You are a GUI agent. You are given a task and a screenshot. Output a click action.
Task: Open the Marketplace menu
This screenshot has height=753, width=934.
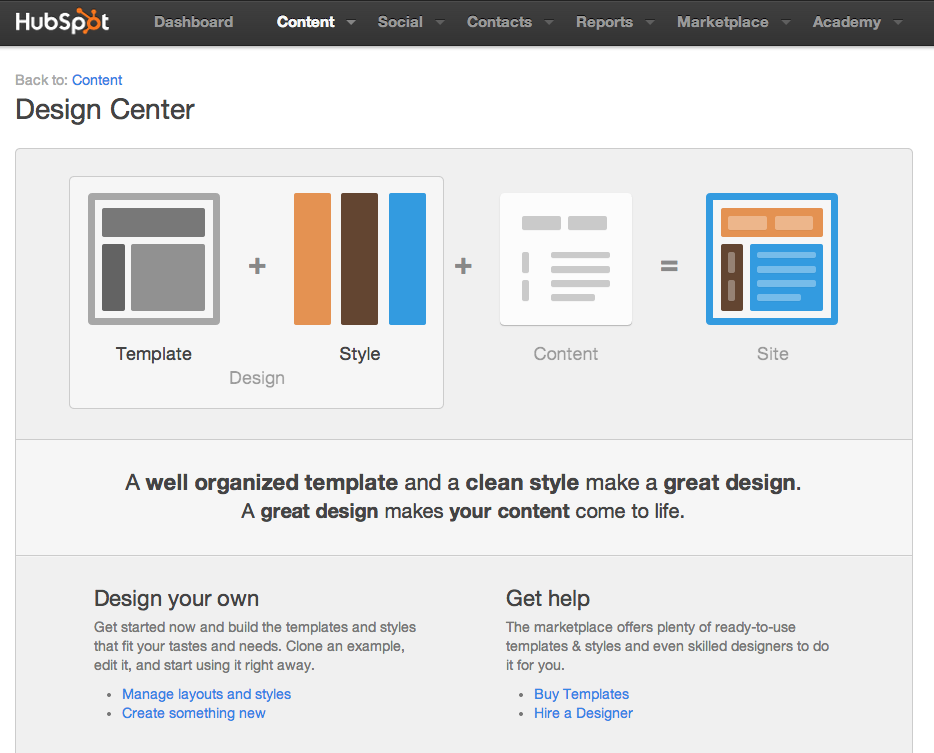[x=722, y=22]
